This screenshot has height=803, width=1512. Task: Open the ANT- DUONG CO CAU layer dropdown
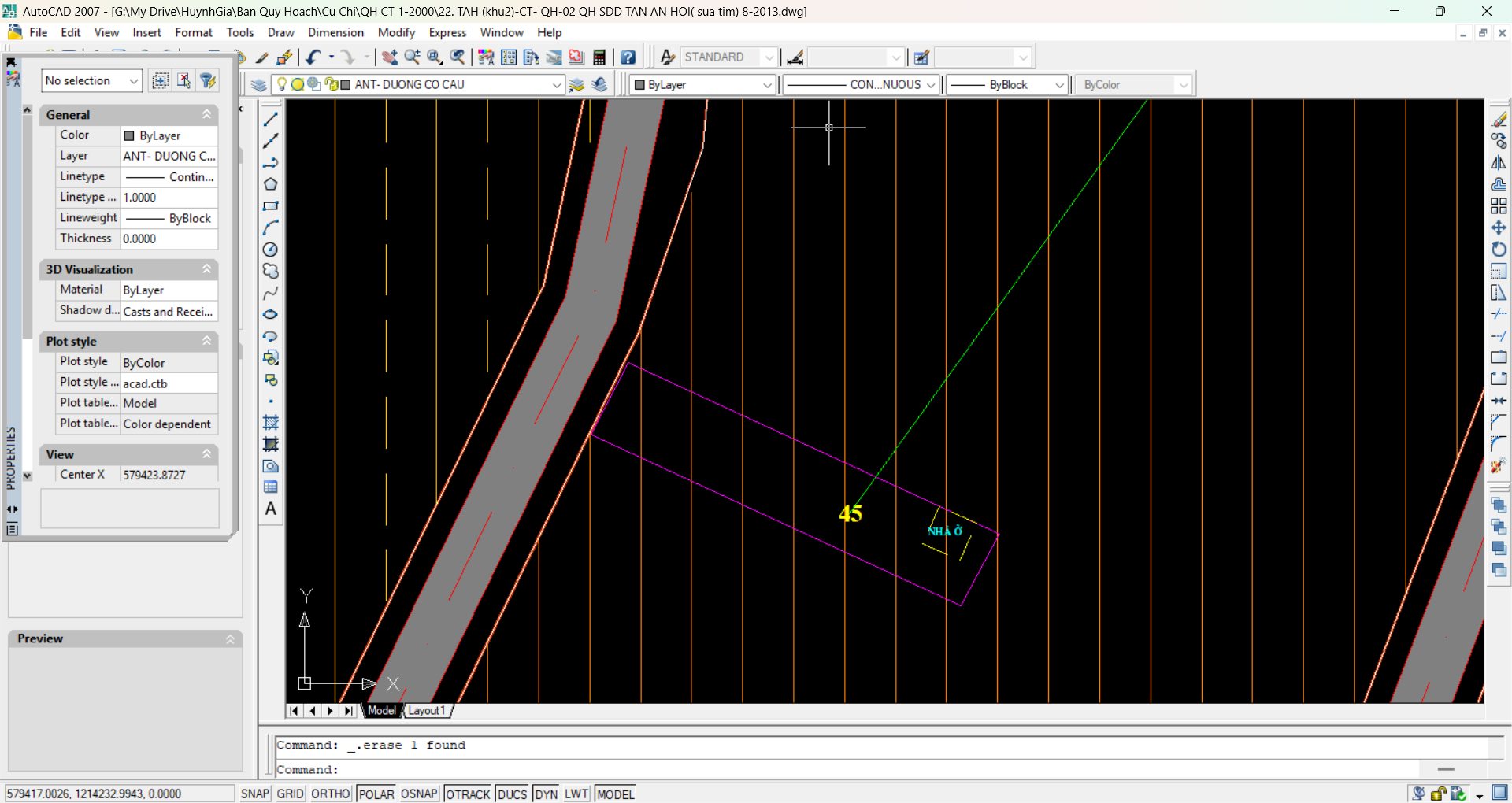pos(556,85)
